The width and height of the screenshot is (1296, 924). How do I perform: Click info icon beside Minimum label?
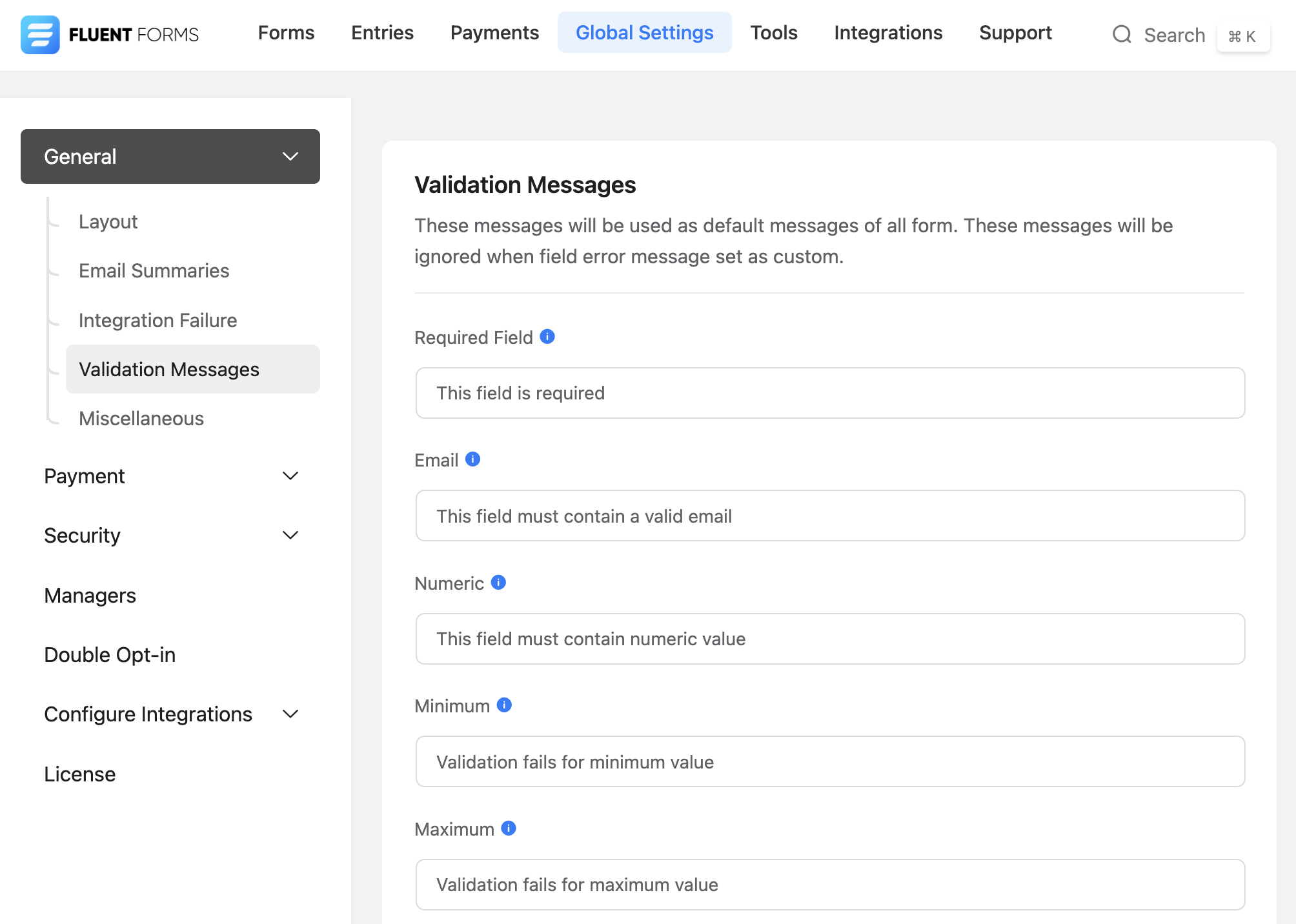504,705
